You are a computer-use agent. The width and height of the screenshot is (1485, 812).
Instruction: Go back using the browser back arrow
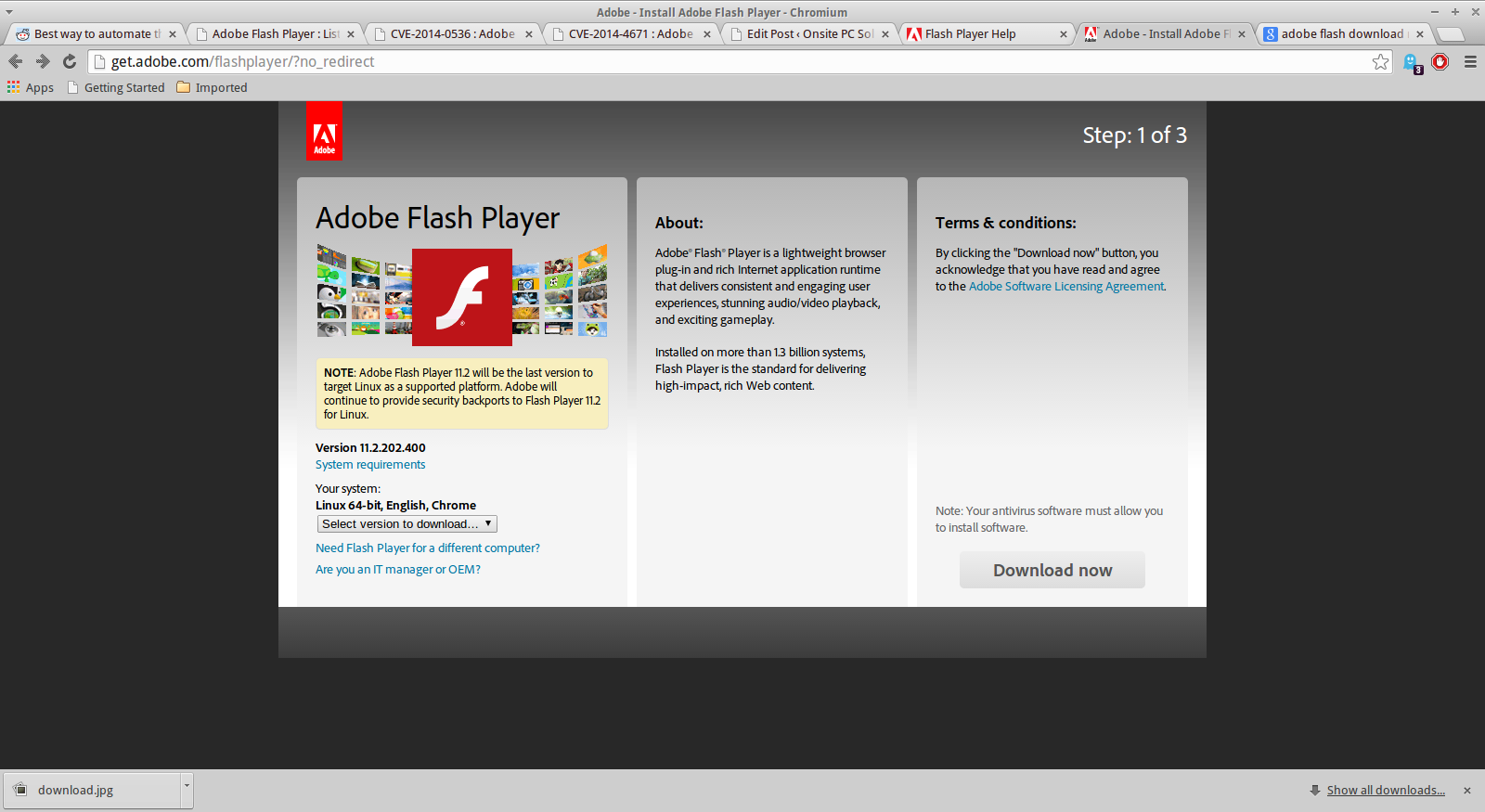coord(15,61)
